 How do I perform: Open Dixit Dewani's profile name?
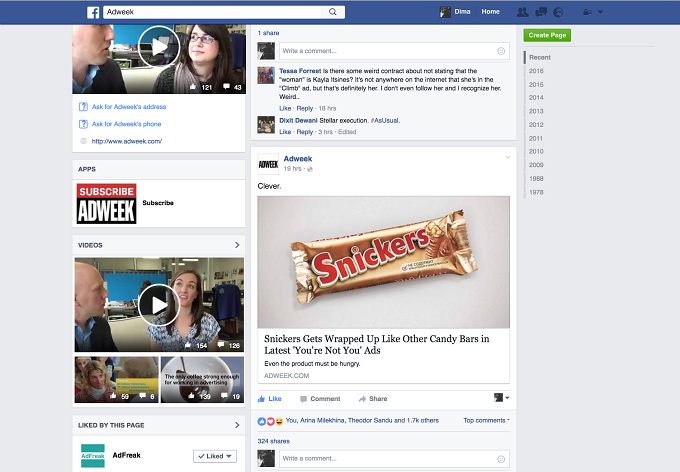(298, 121)
